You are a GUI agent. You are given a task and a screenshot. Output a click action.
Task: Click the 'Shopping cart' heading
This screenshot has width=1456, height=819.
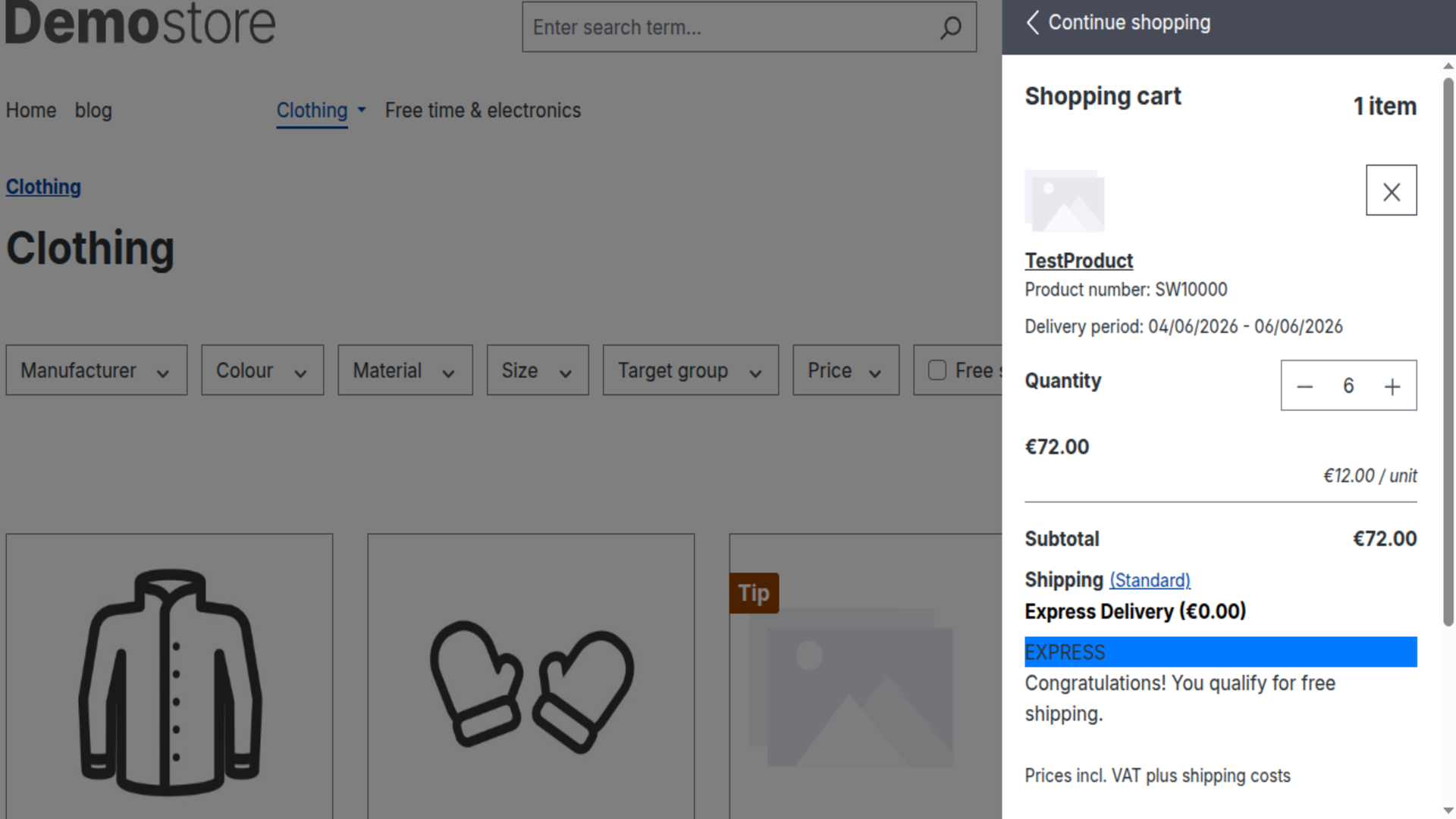pyautogui.click(x=1103, y=96)
